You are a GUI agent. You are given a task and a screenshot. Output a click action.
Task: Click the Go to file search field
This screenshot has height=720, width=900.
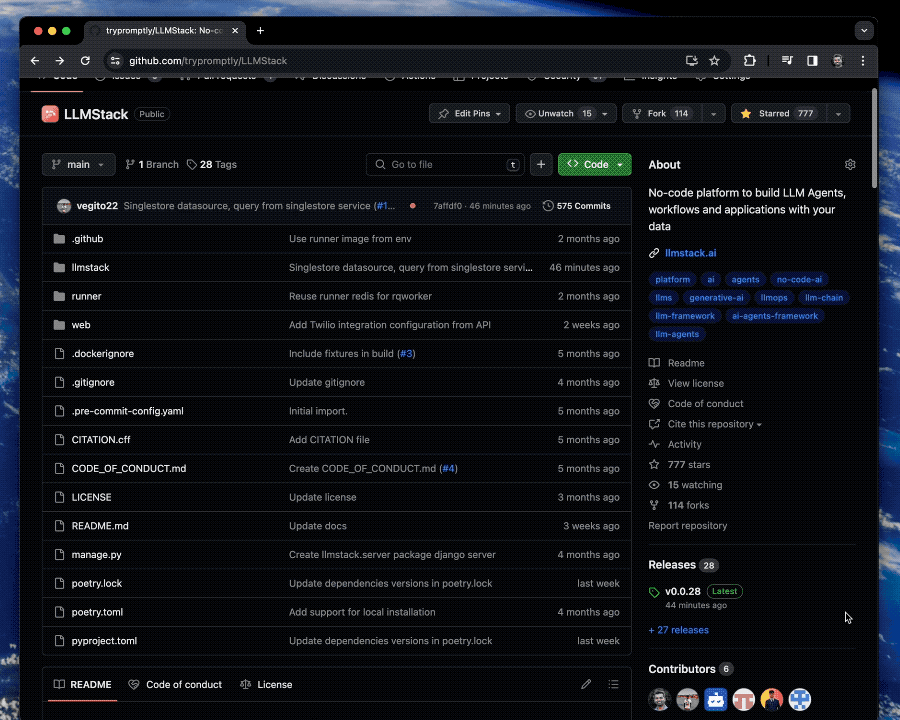coord(444,164)
